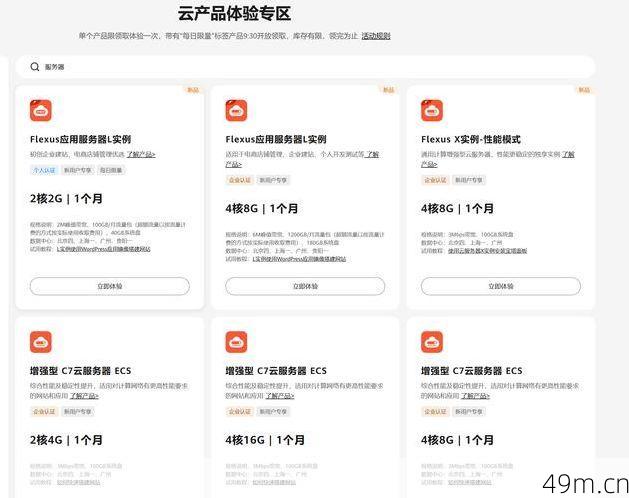Open WordPress tutorial link in 2核2G L实例 card
Viewport: 629px width, 498px height.
pos(103,249)
